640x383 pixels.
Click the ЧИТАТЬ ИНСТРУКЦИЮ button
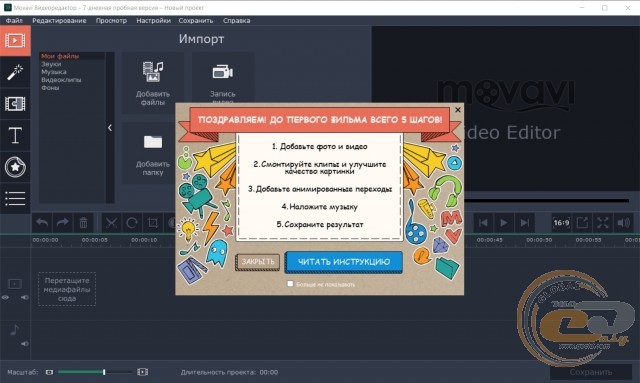click(x=344, y=262)
